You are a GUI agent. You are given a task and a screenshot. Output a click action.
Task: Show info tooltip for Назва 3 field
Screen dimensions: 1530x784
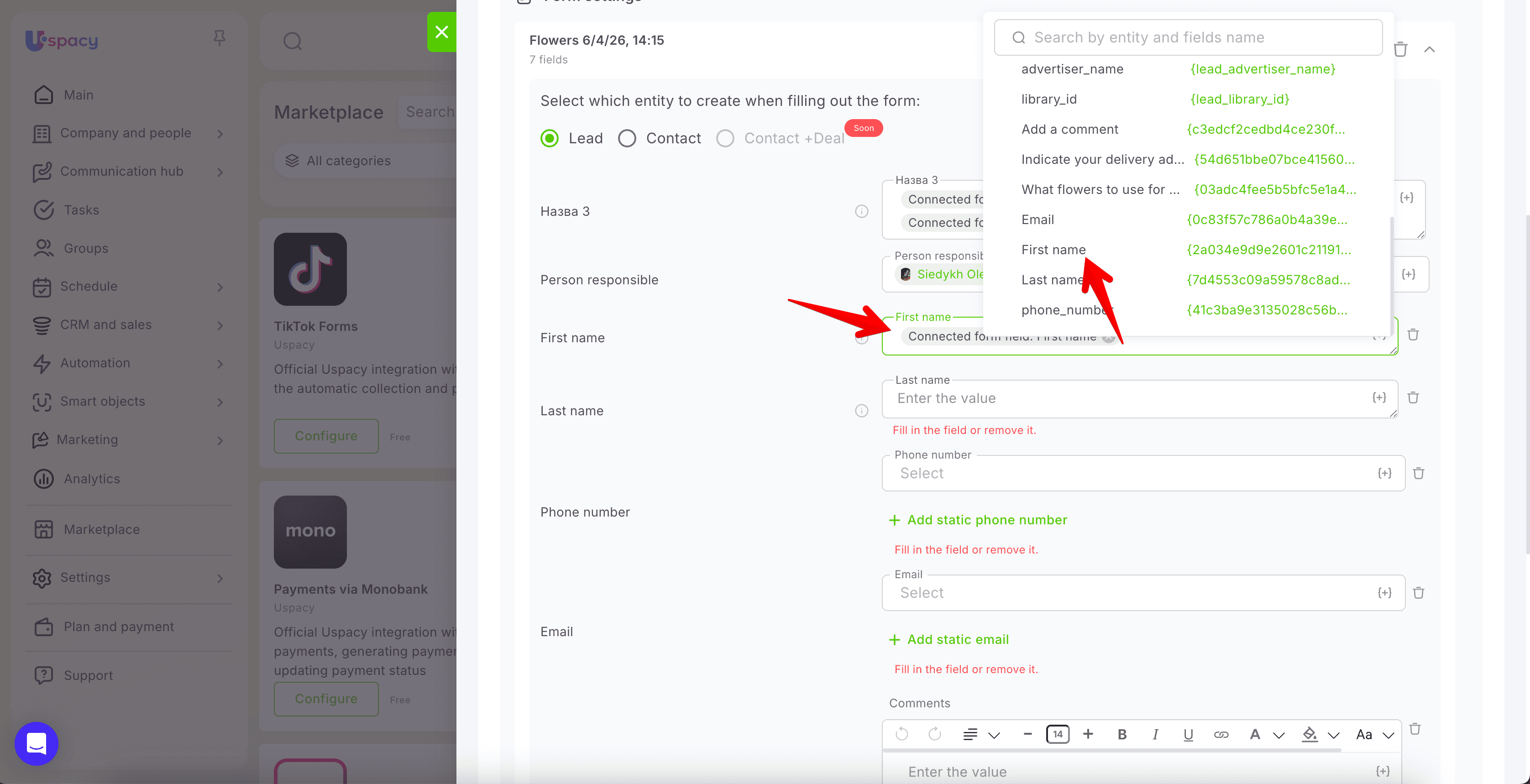[x=861, y=211]
